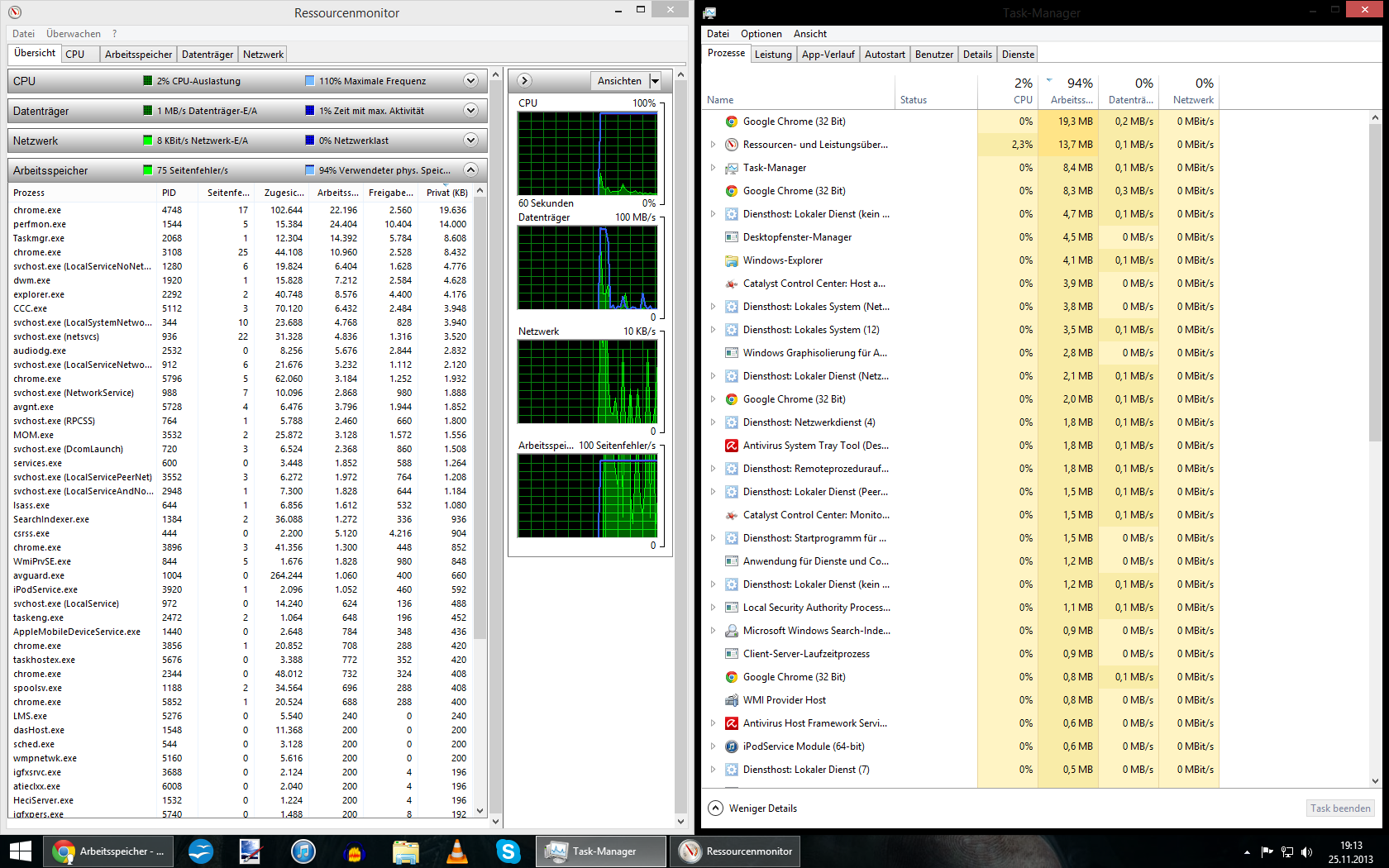Sort by the Privat (KB) column header

tap(446, 193)
